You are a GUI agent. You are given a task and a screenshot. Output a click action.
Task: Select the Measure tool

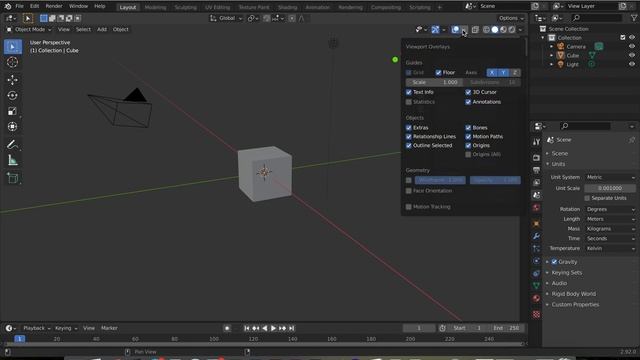[x=13, y=160]
